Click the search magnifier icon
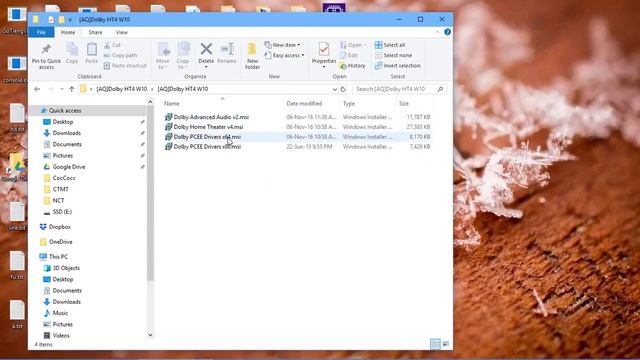 pos(440,89)
